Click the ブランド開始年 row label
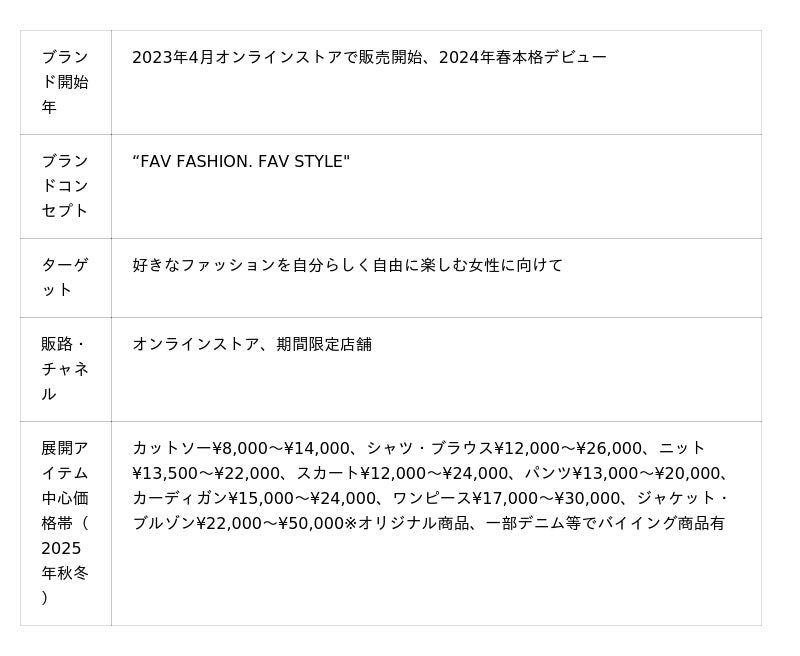 click(65, 82)
